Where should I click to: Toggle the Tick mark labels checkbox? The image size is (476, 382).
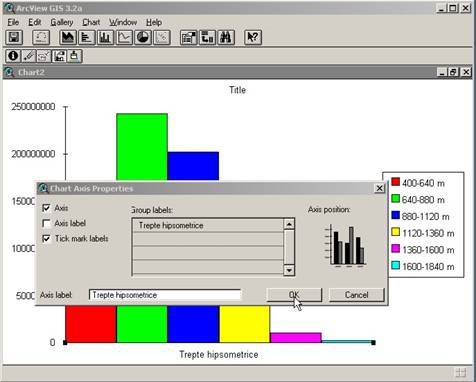[46, 239]
